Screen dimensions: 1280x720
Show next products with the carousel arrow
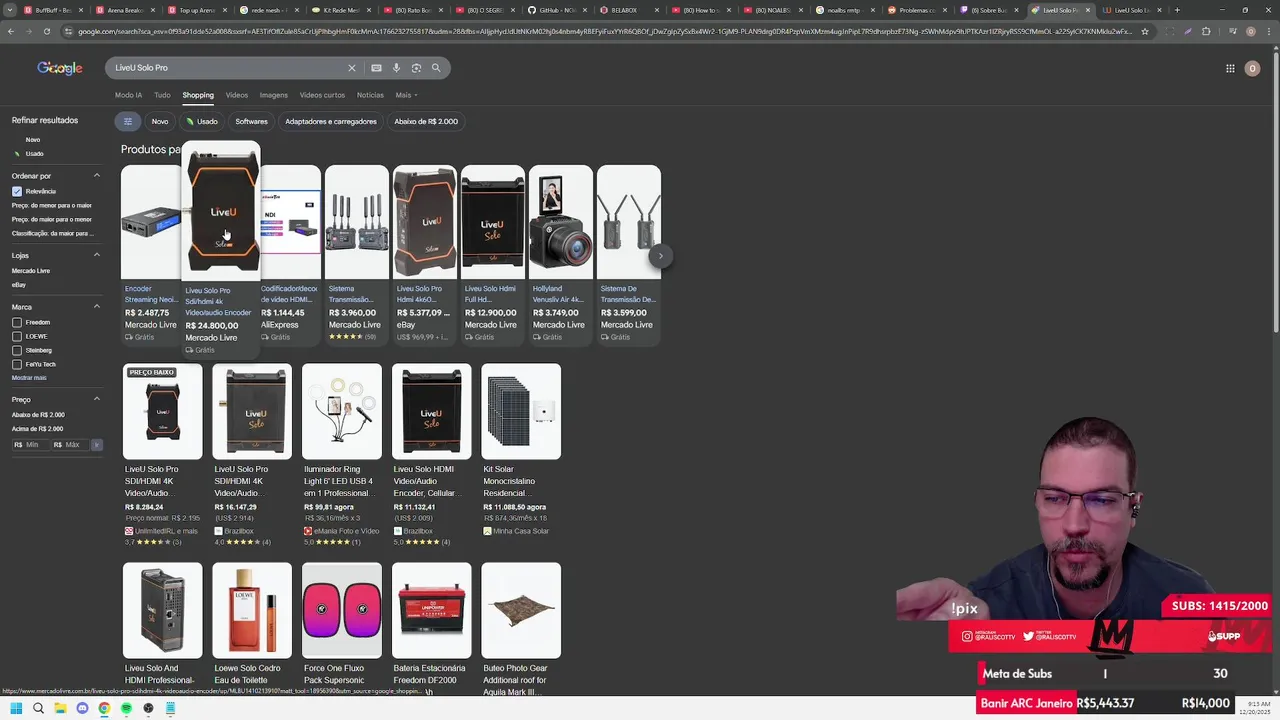[660, 256]
